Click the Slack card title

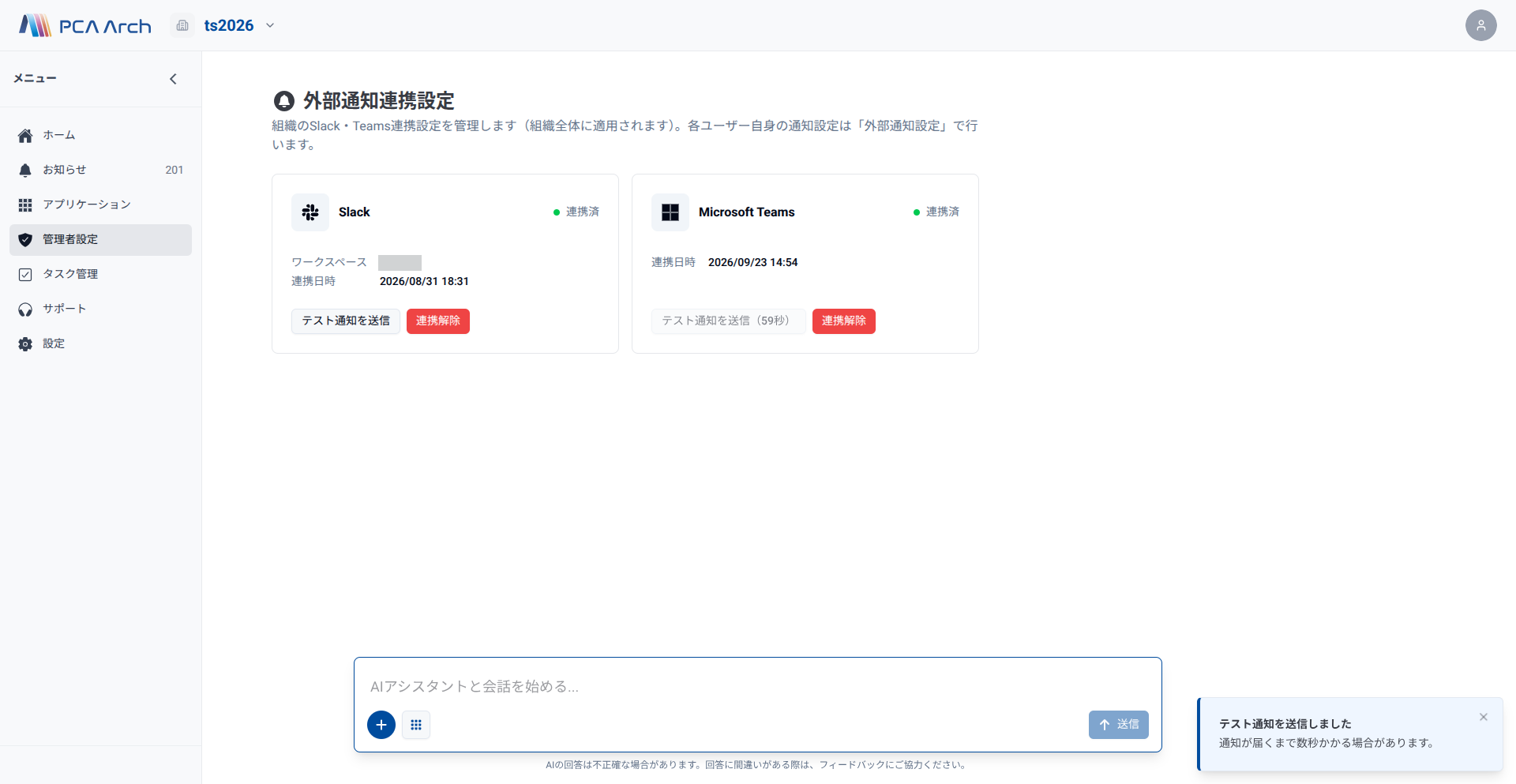click(x=355, y=212)
